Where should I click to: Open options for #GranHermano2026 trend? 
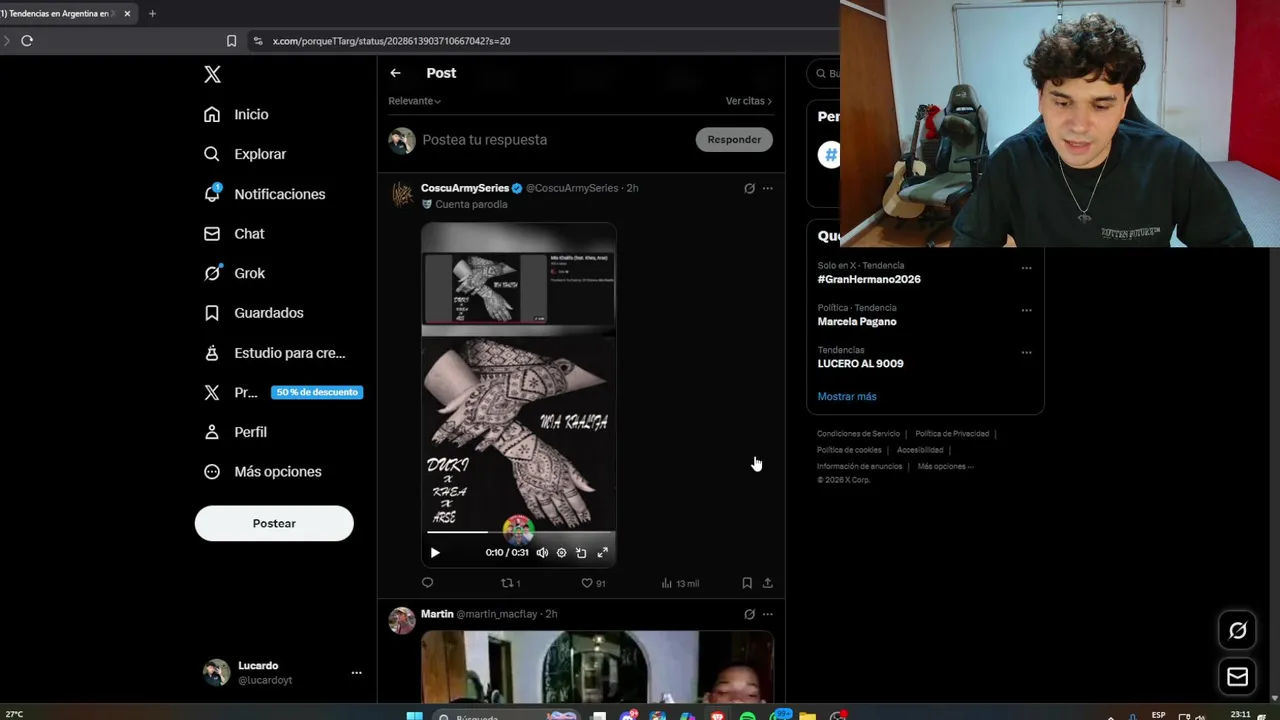click(x=1026, y=268)
